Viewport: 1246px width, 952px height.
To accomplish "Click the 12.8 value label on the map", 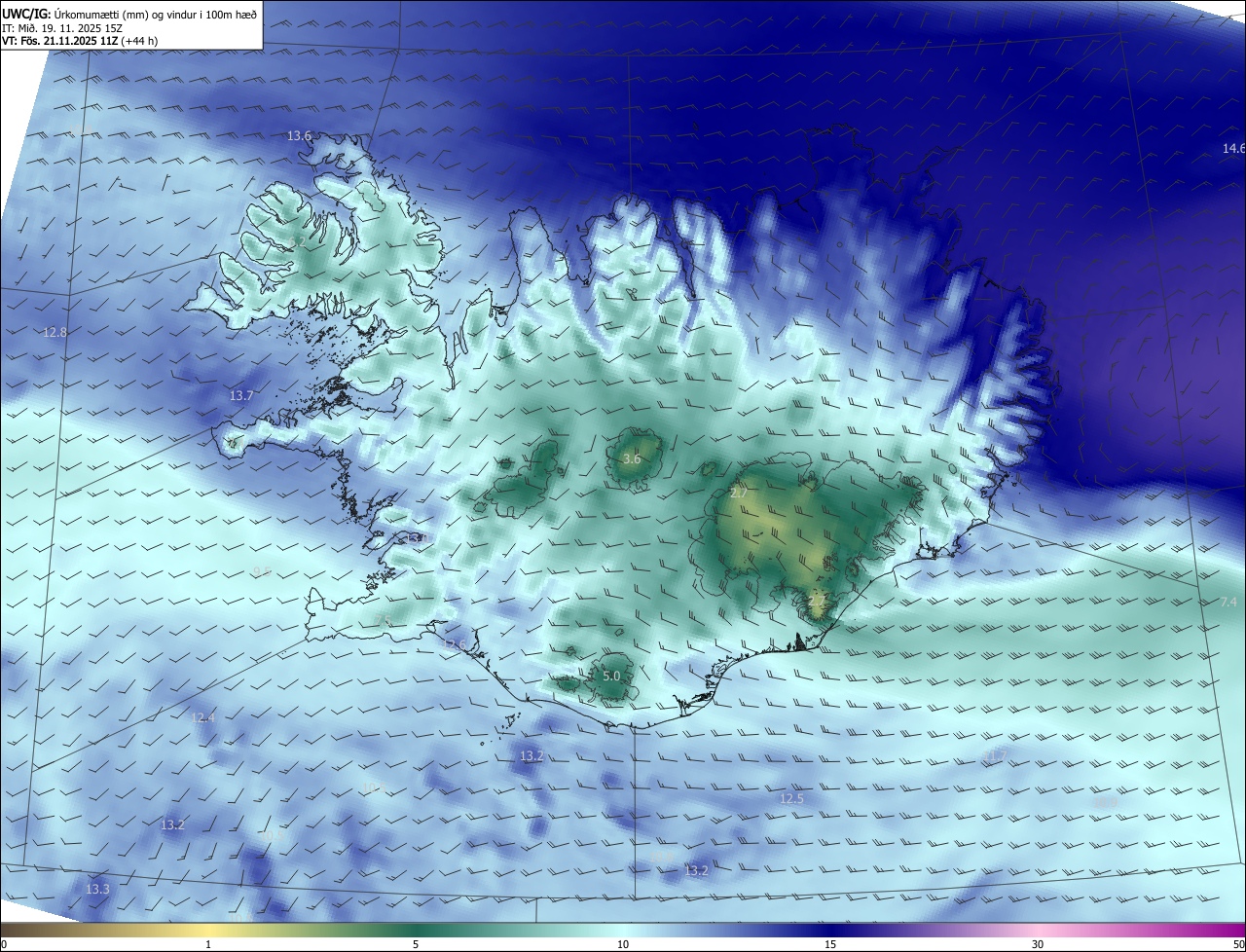I will click(x=55, y=332).
